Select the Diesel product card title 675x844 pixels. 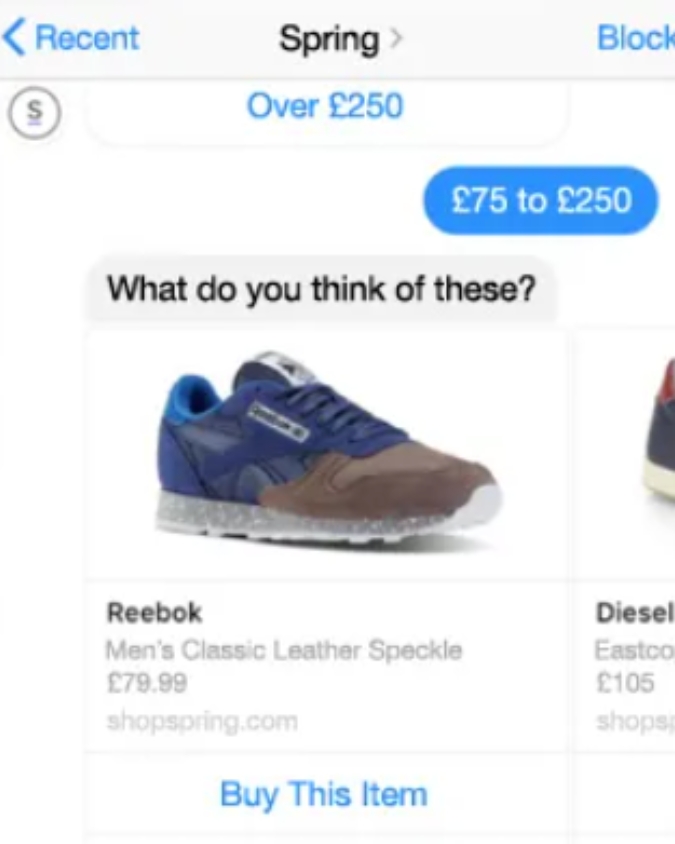[x=635, y=613]
